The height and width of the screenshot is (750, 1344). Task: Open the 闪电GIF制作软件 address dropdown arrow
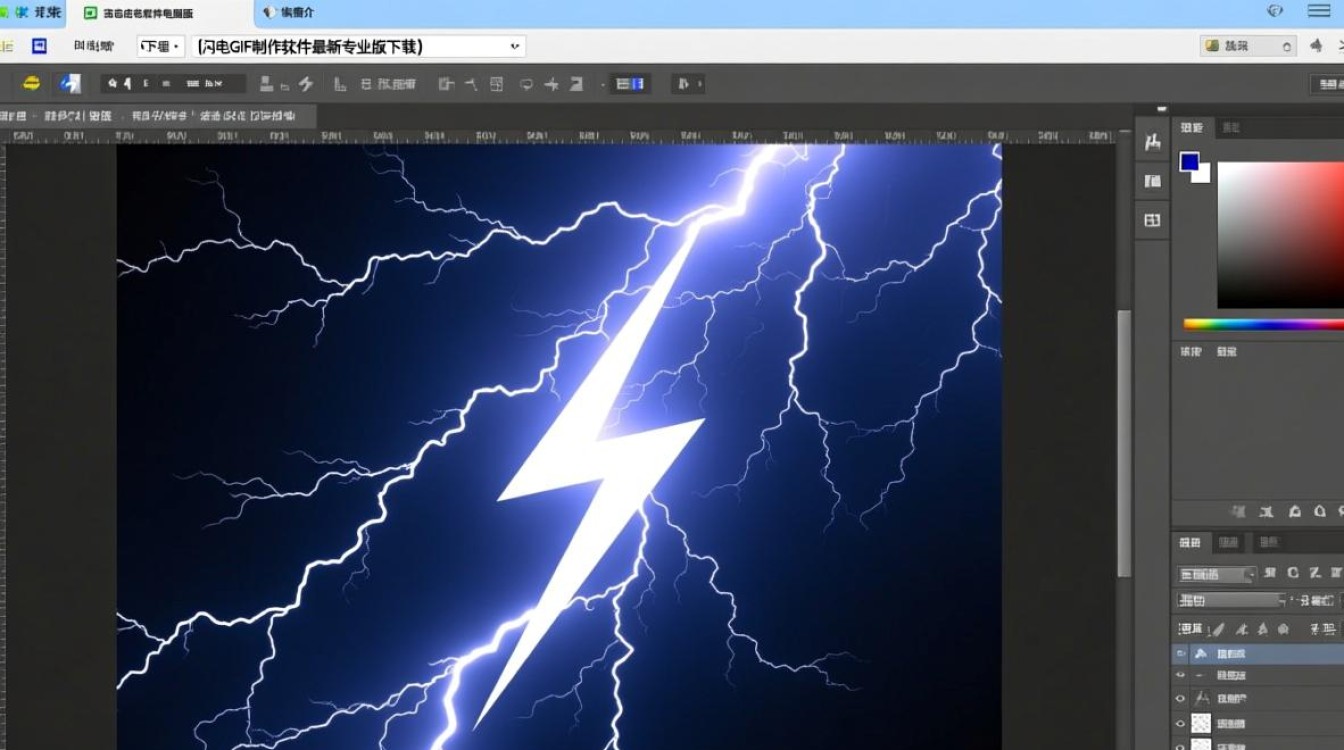(515, 46)
